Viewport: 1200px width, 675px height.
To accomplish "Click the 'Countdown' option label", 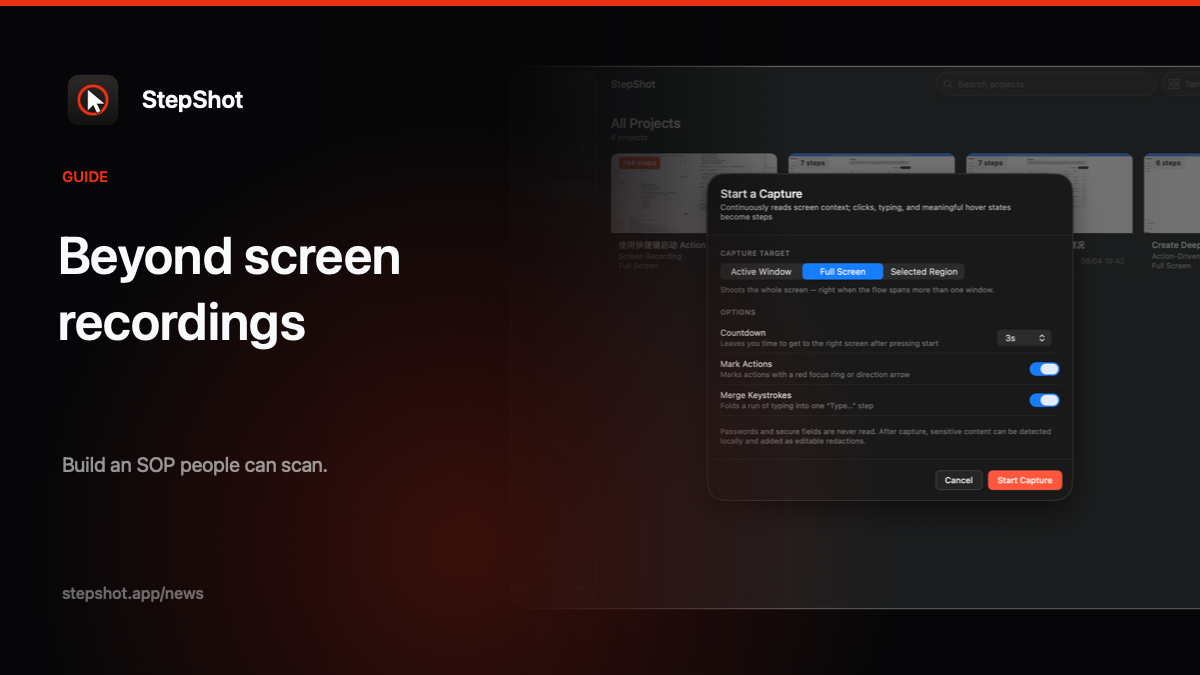I will (x=743, y=333).
